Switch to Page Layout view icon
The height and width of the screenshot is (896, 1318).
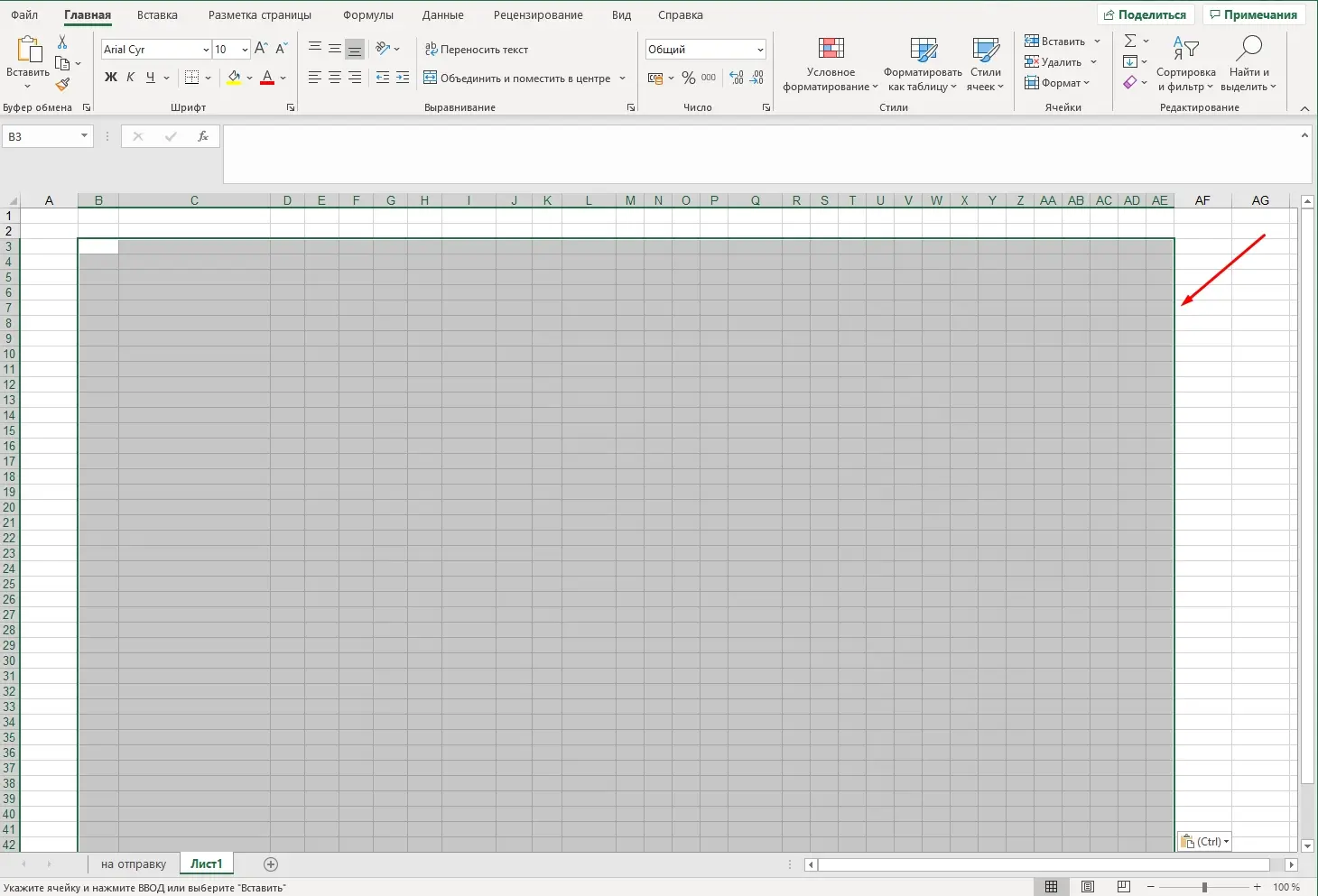tap(1088, 887)
